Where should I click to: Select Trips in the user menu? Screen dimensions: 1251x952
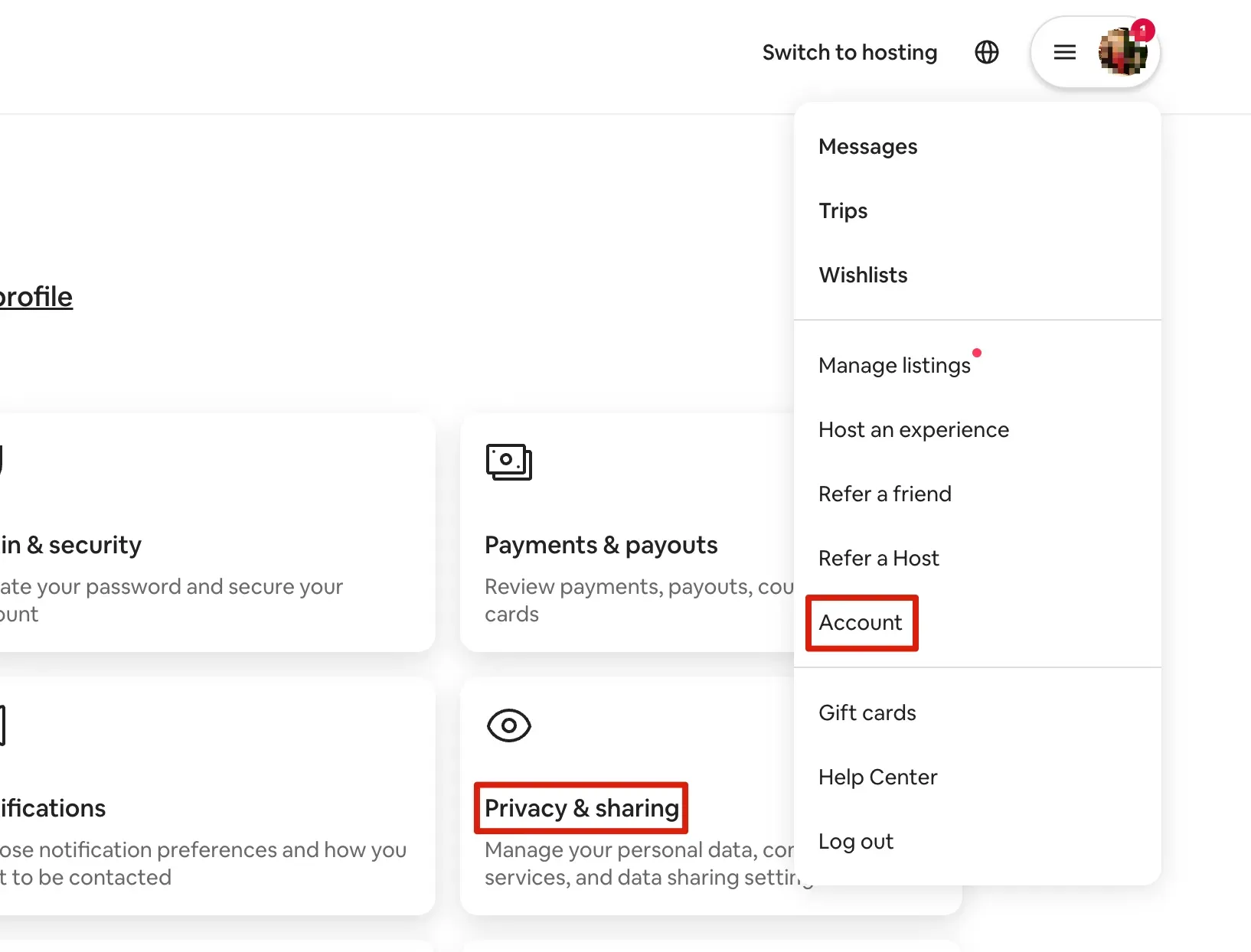click(x=843, y=210)
